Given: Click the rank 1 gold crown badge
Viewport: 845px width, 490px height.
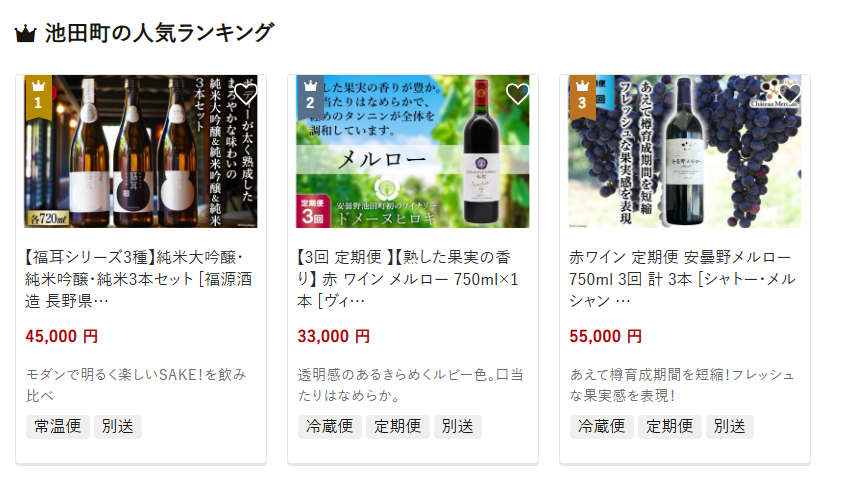Looking at the screenshot, I should click(x=38, y=96).
